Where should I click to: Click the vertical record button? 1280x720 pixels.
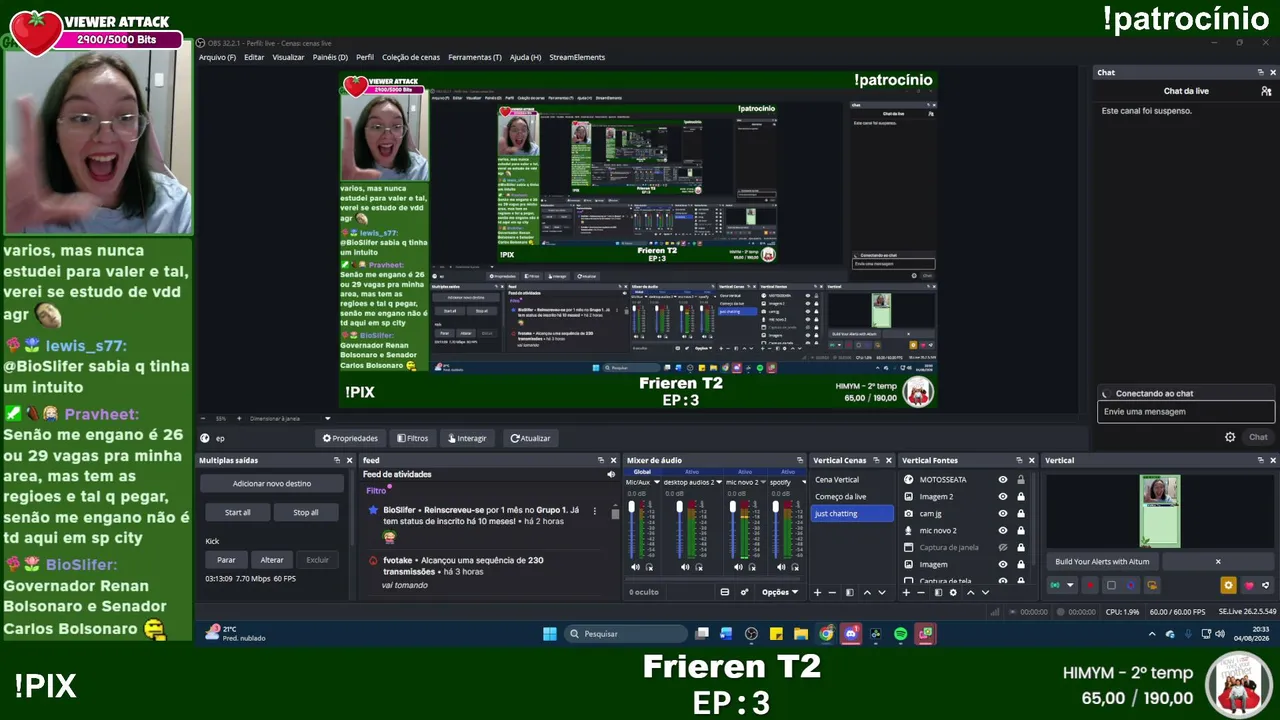point(1090,585)
